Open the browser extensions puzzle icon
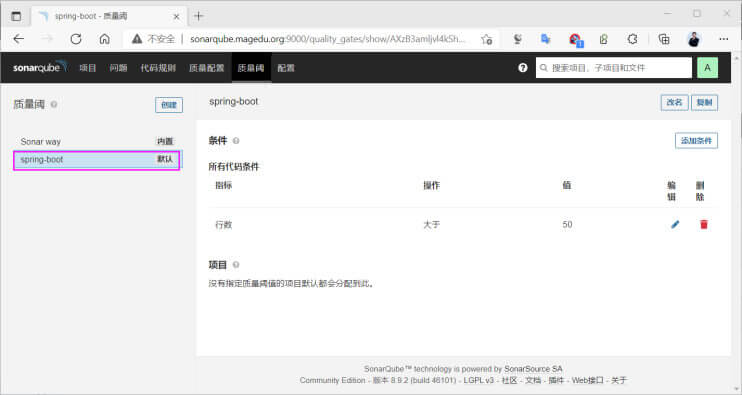 (x=633, y=39)
